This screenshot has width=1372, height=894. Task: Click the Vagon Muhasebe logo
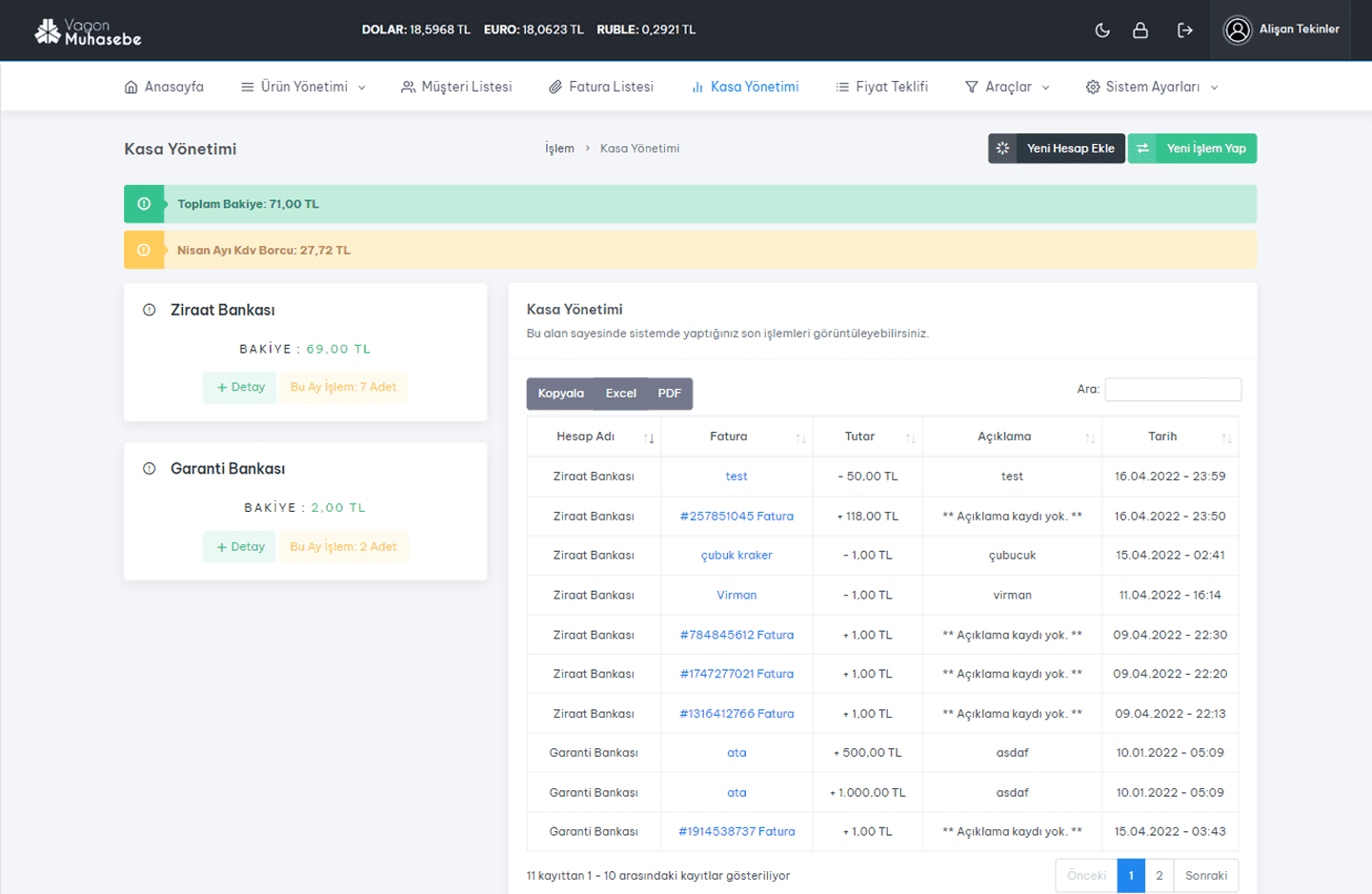click(88, 32)
